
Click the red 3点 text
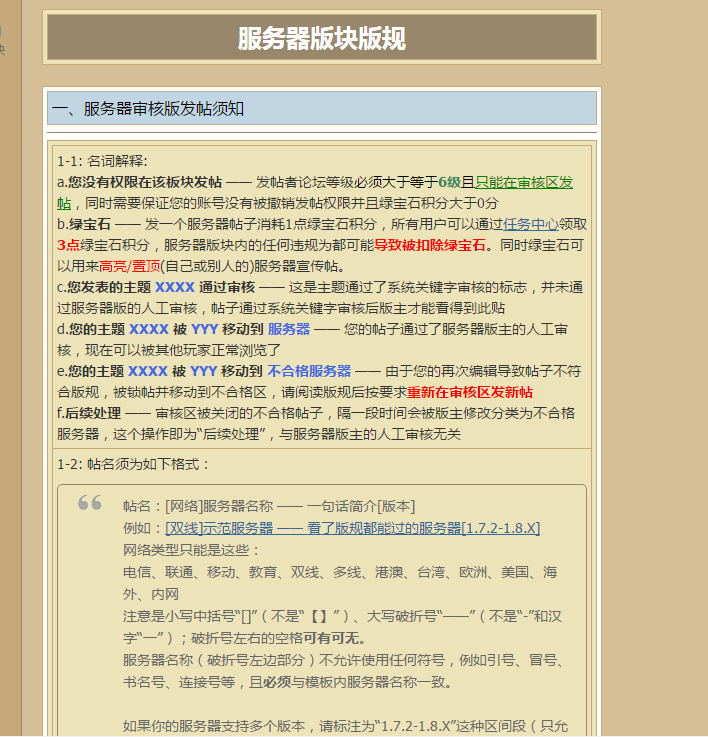[x=69, y=245]
